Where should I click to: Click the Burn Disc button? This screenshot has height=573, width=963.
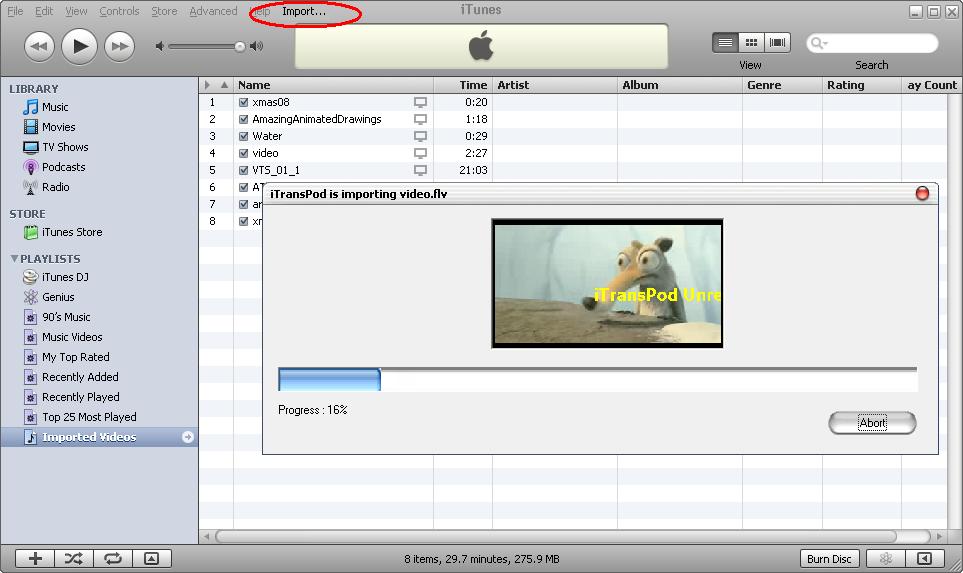[x=828, y=559]
